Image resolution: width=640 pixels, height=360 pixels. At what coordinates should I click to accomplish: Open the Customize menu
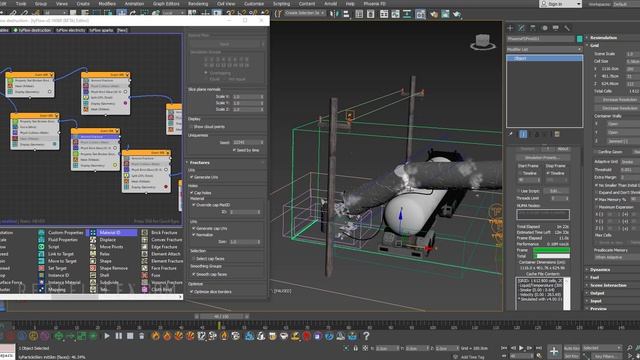click(x=254, y=4)
